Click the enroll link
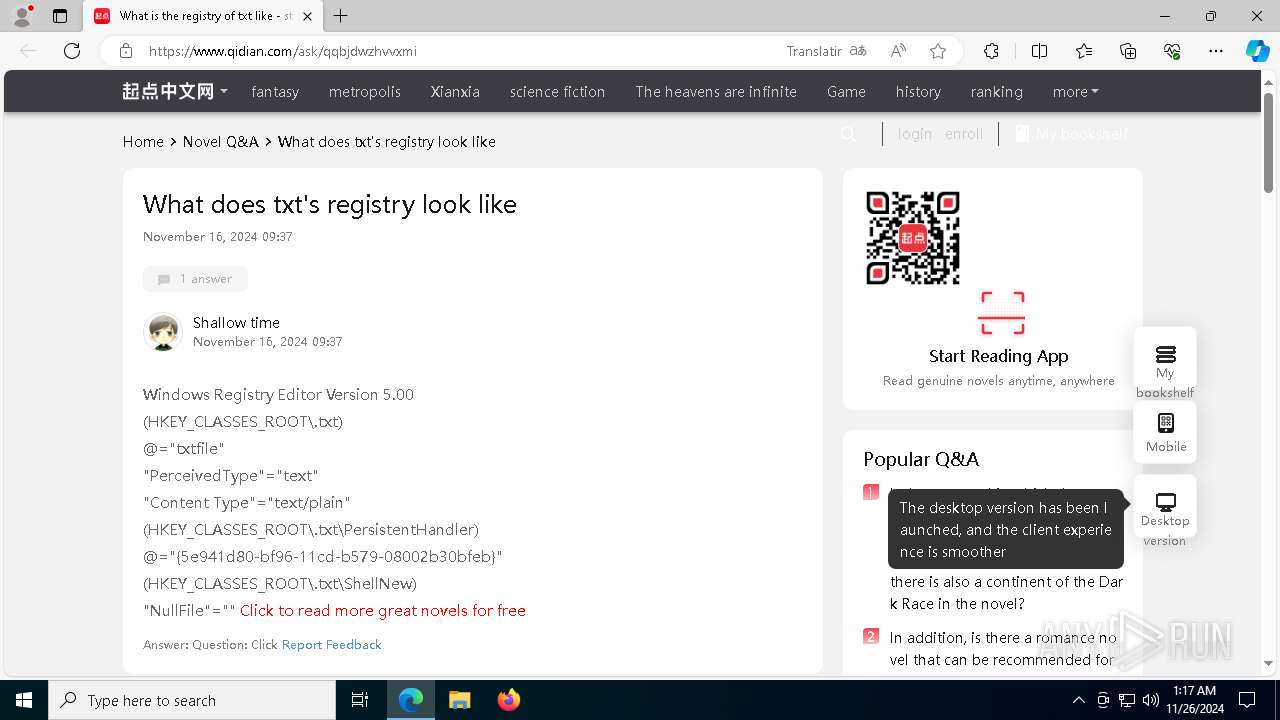 coord(964,134)
